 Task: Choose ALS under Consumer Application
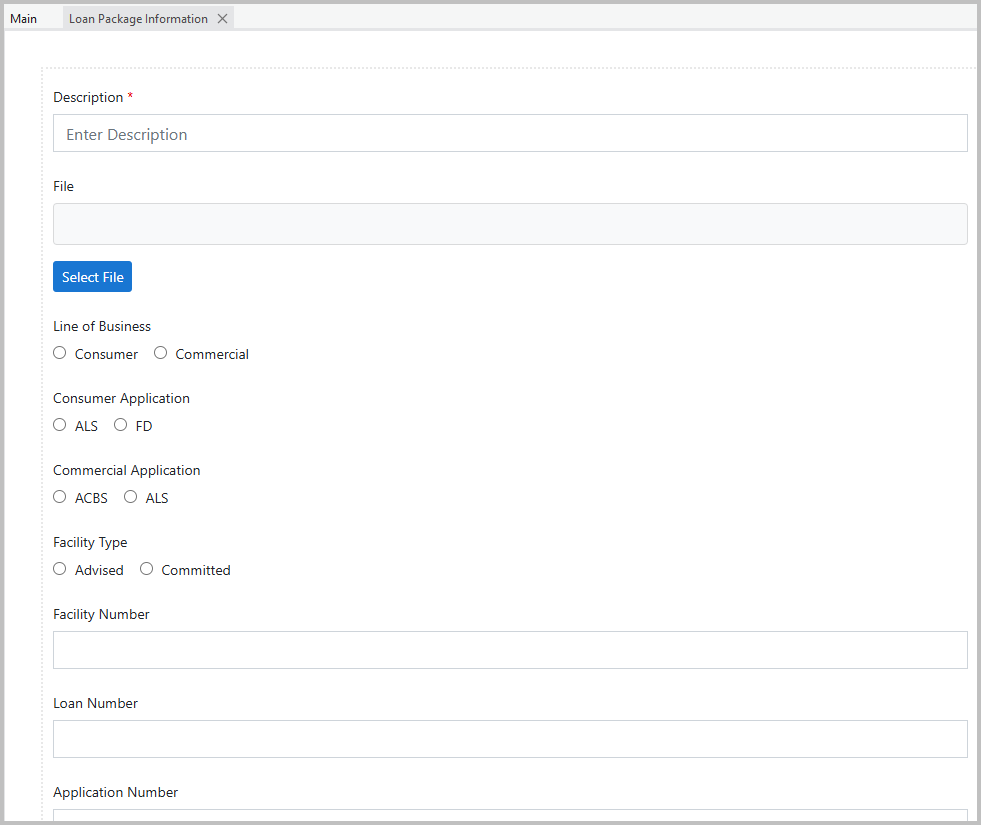(x=60, y=424)
